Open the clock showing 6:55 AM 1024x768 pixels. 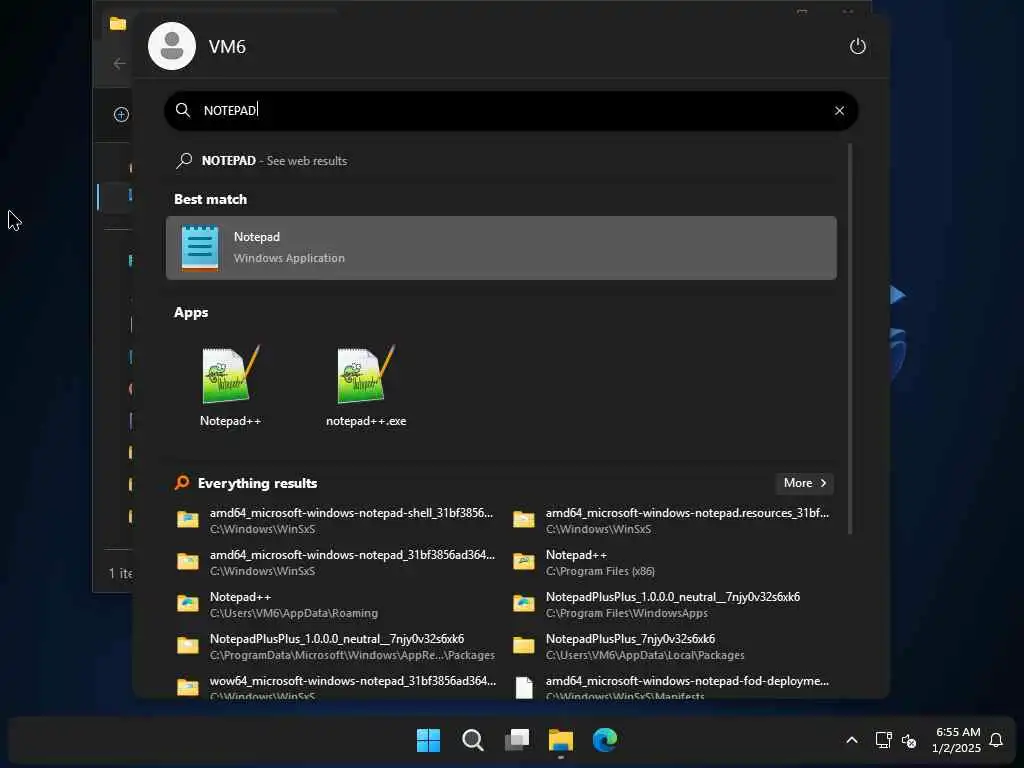point(956,740)
